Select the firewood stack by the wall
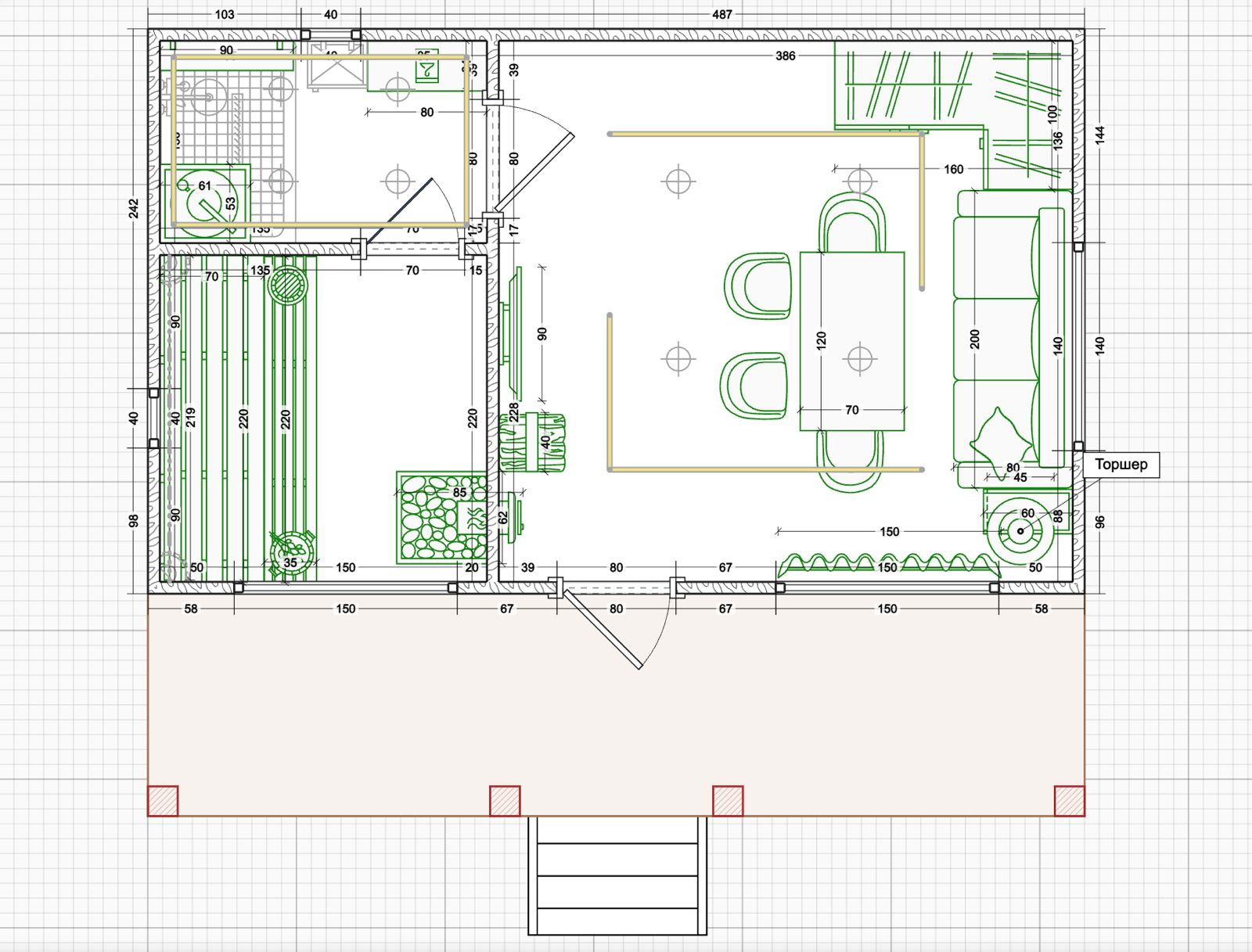This screenshot has width=1252, height=952. click(x=533, y=444)
